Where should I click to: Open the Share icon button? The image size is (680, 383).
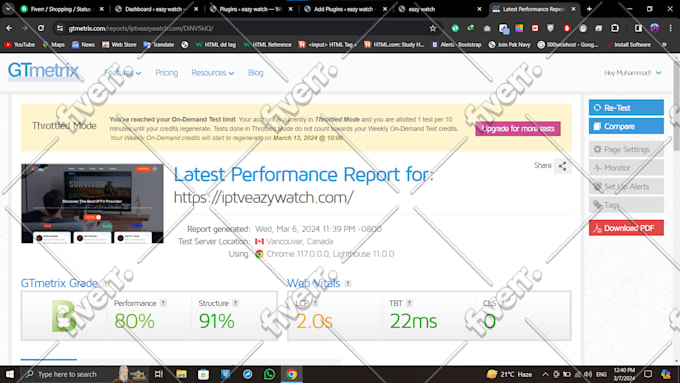562,166
